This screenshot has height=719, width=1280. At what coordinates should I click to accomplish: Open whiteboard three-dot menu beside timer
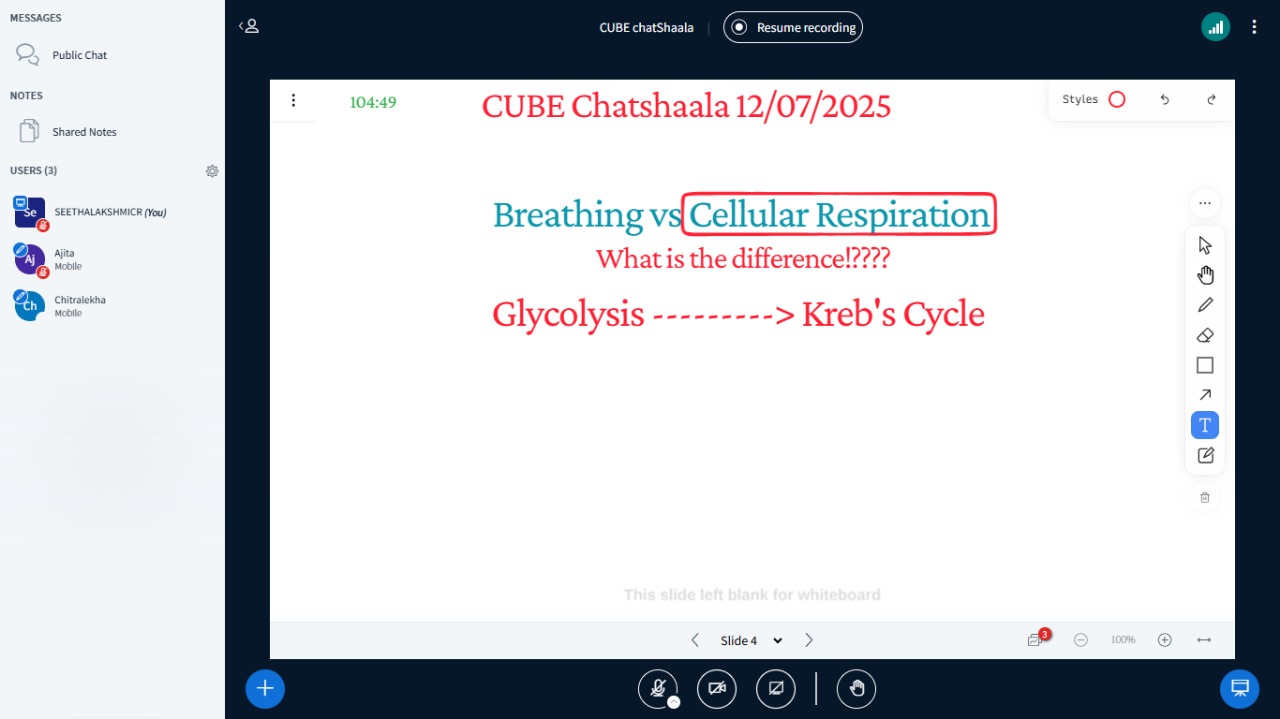[293, 100]
